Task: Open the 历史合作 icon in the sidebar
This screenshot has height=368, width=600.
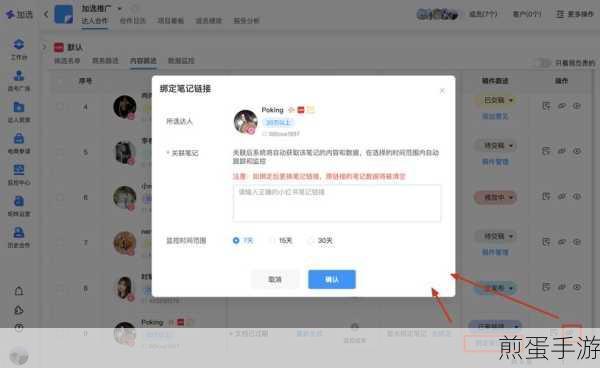Action: (19, 232)
